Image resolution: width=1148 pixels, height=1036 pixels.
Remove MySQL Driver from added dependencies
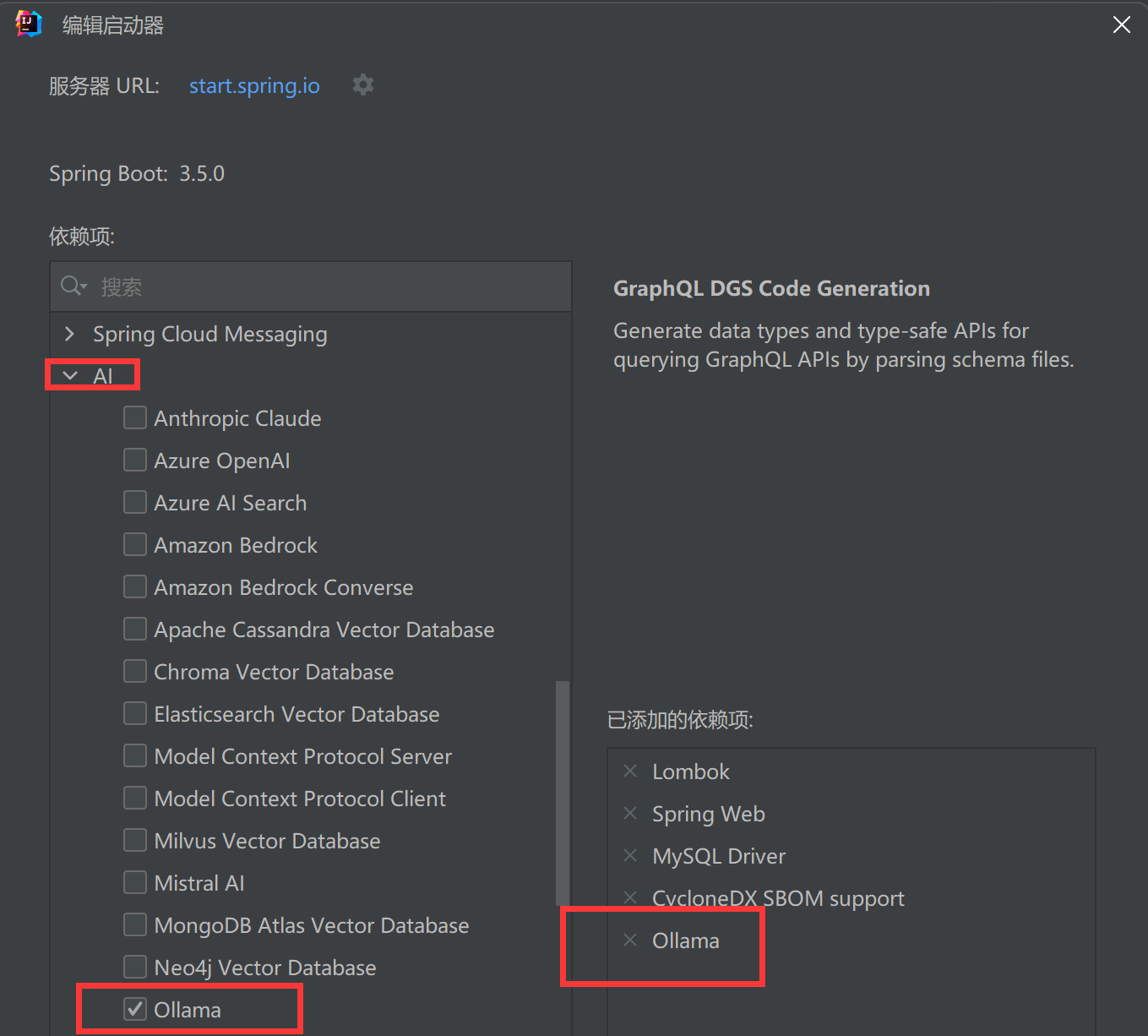pos(630,855)
